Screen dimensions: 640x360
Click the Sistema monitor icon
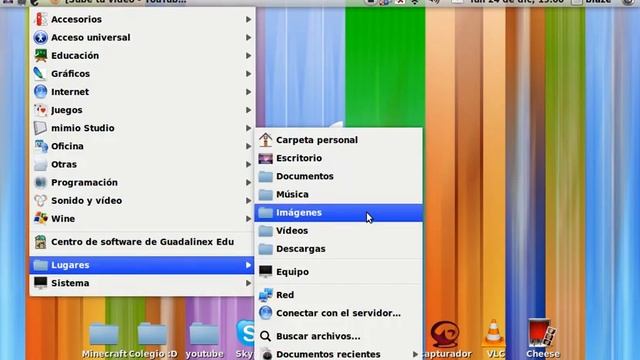[x=40, y=283]
